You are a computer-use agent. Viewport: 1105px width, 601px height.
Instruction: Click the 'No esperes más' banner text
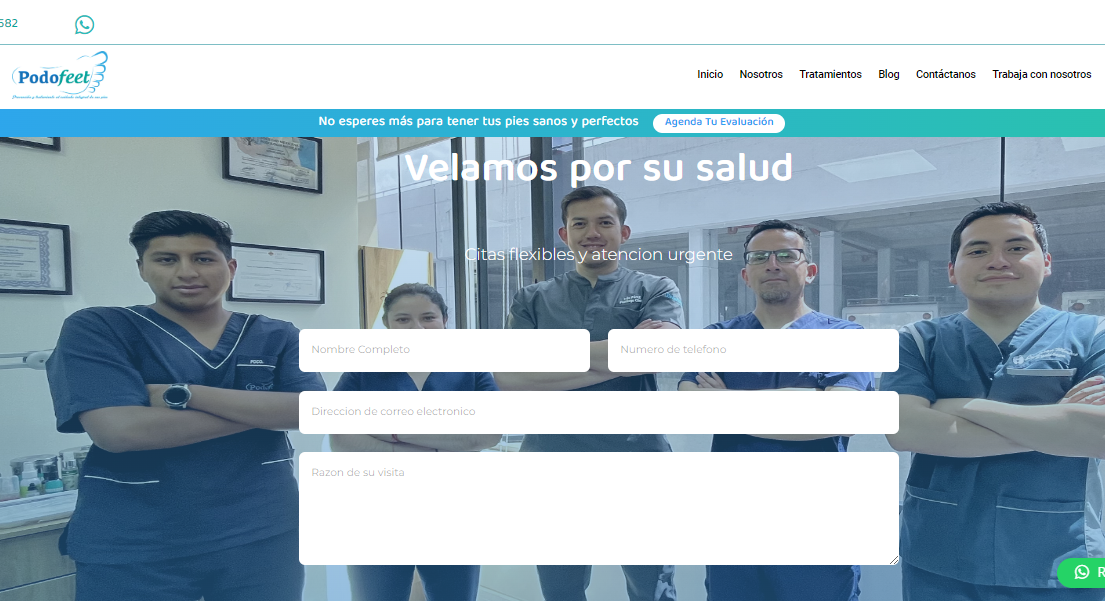(x=478, y=122)
